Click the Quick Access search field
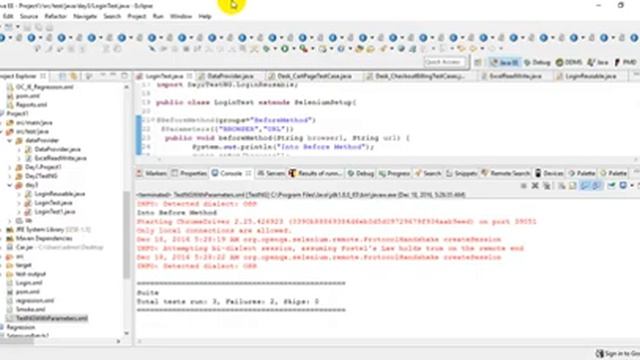Viewport: 640px width, 360px height. click(x=444, y=62)
